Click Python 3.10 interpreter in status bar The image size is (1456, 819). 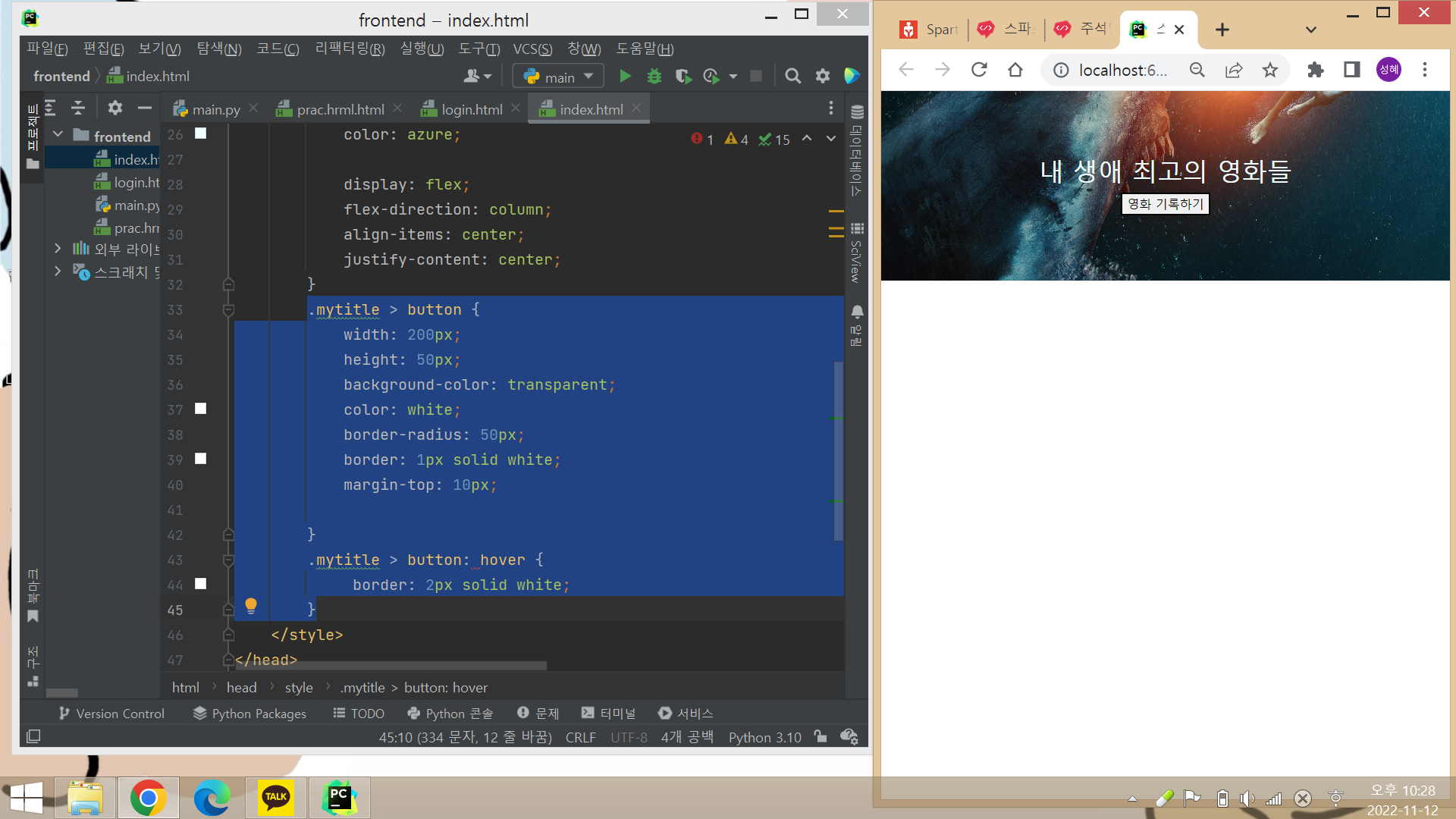click(764, 737)
